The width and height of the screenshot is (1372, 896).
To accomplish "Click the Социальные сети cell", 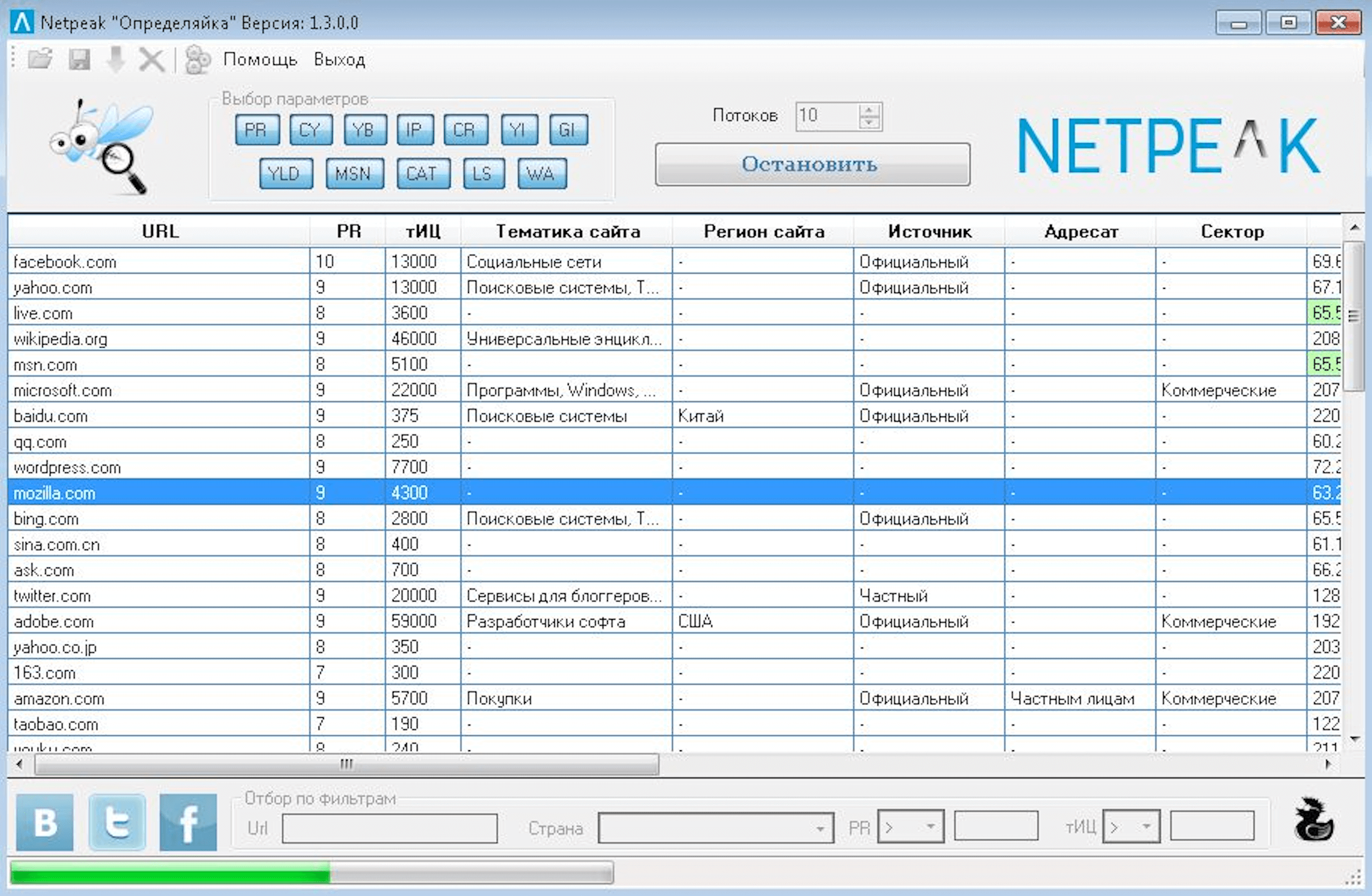I will point(567,262).
